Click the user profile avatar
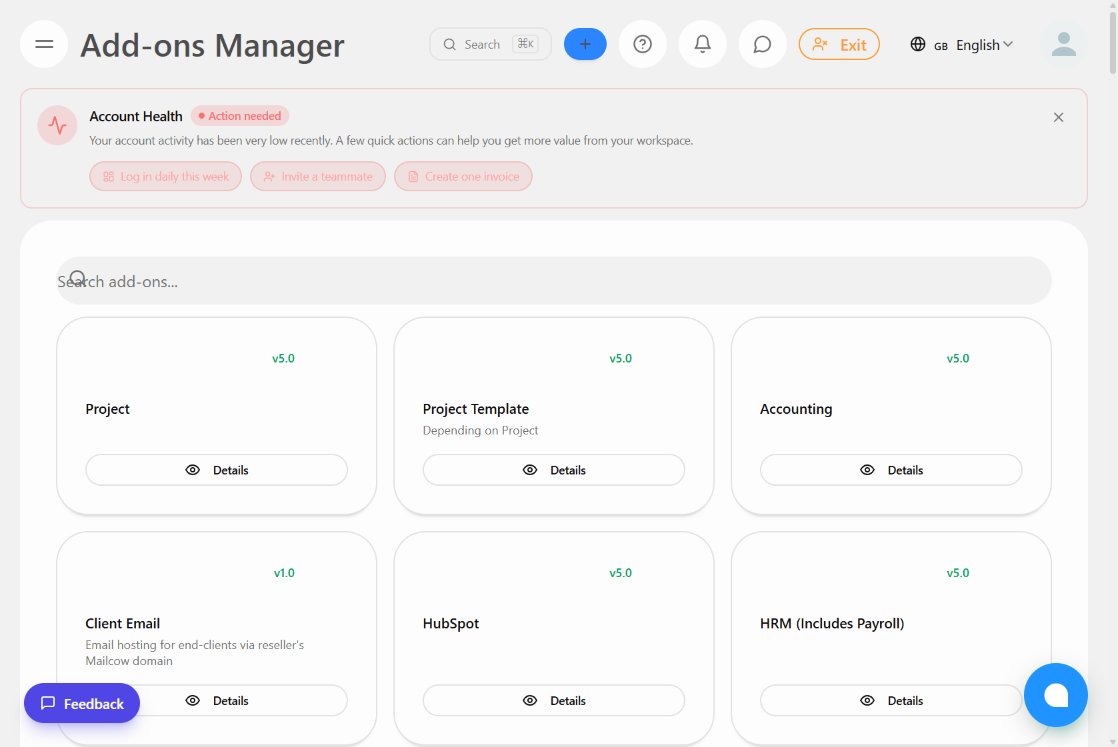This screenshot has height=747, width=1118. tap(1062, 43)
